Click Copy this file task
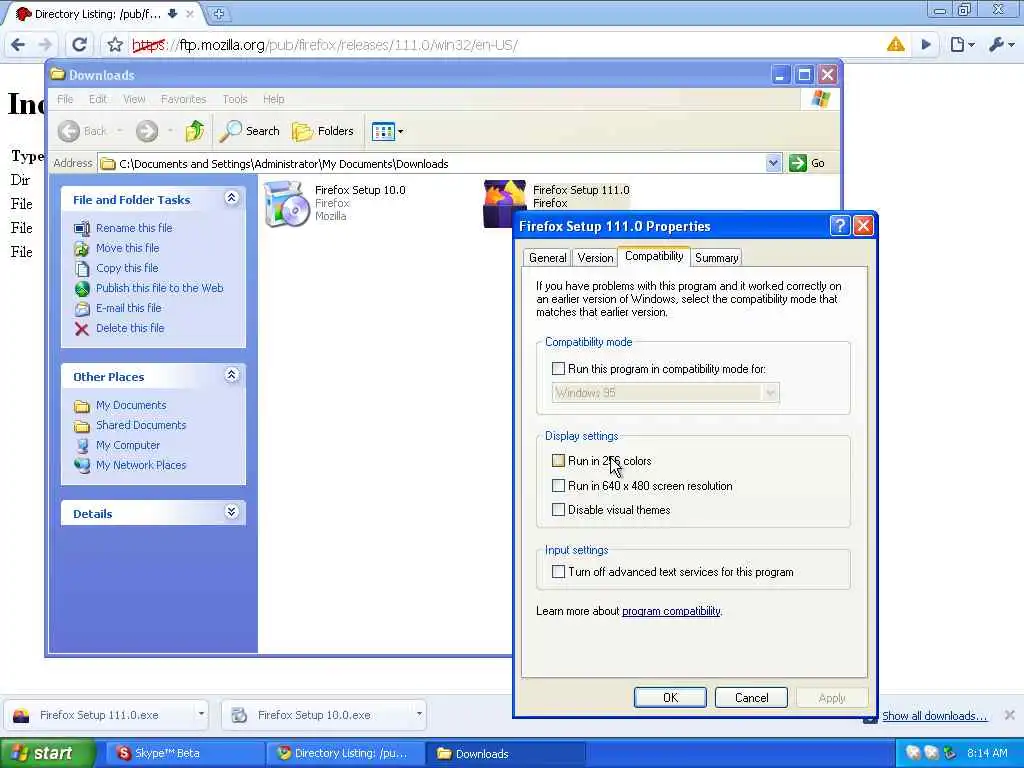The image size is (1024, 768). pos(127,268)
